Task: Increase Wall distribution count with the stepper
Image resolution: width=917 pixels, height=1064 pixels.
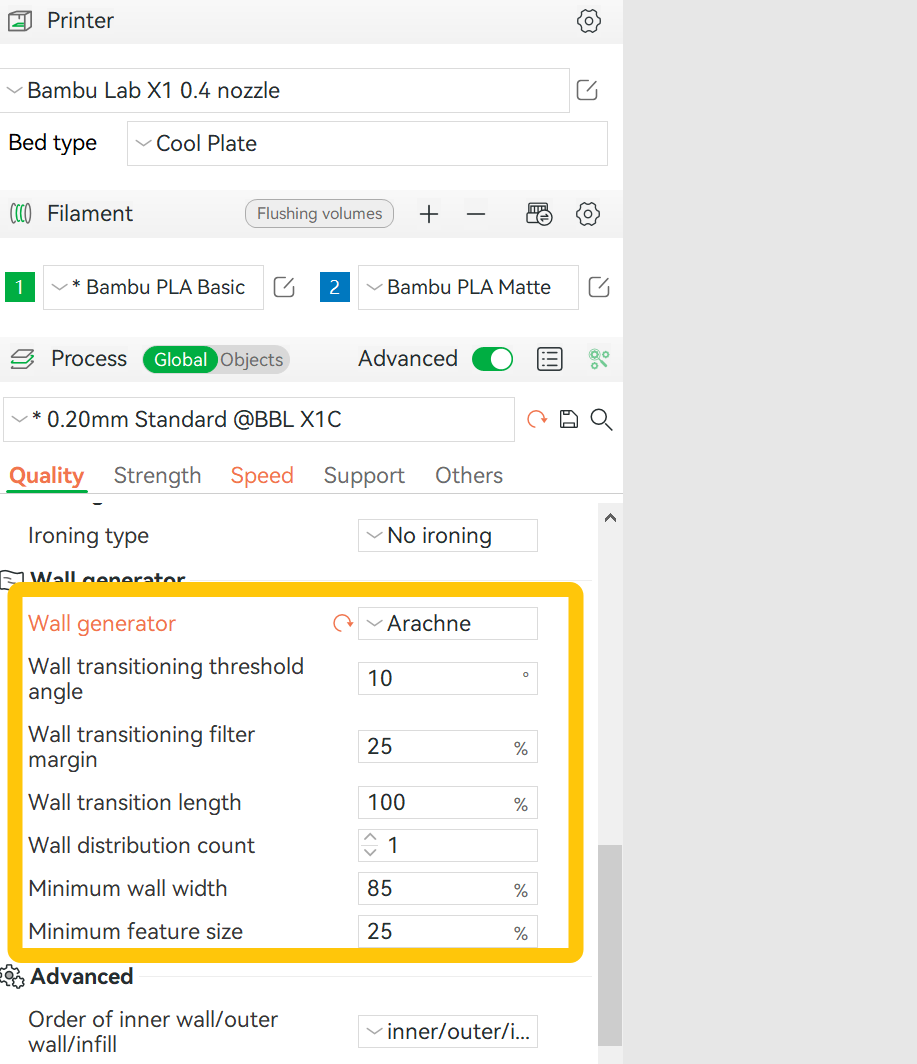Action: (x=369, y=839)
